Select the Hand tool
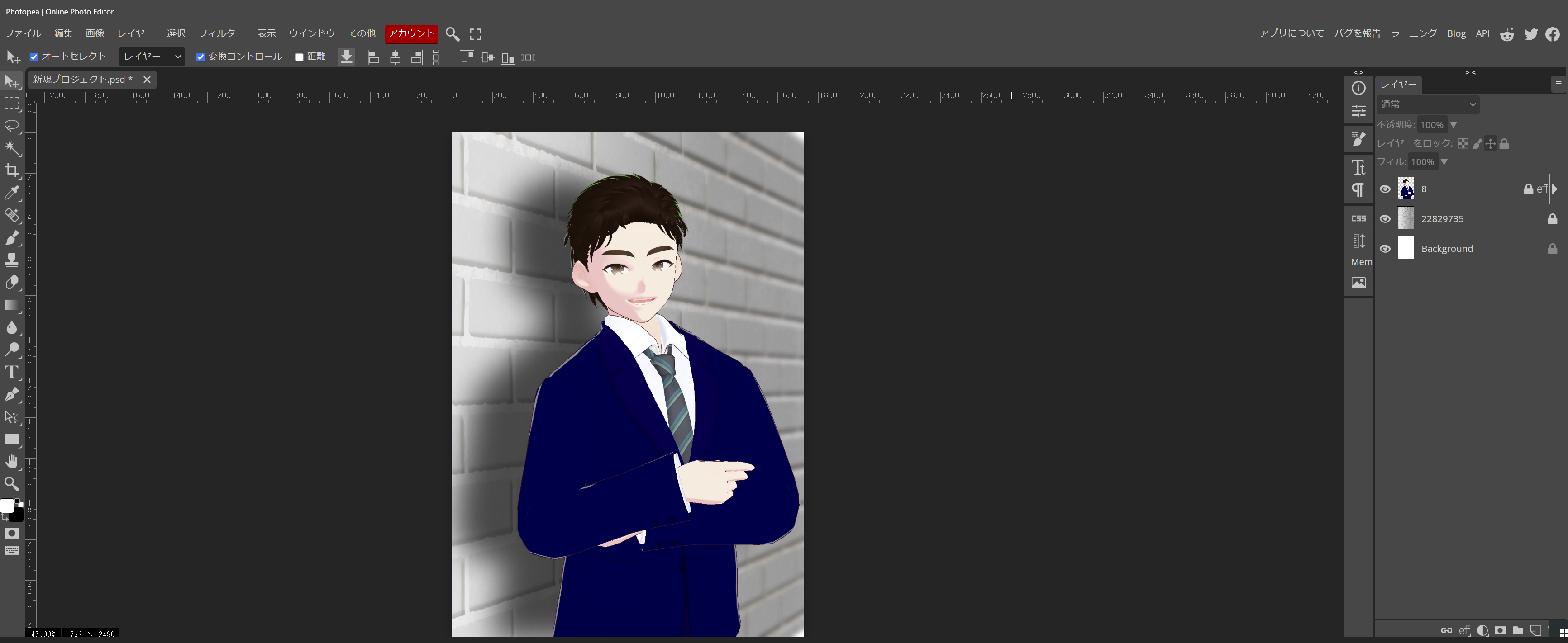This screenshot has width=1568, height=643. pyautogui.click(x=12, y=462)
